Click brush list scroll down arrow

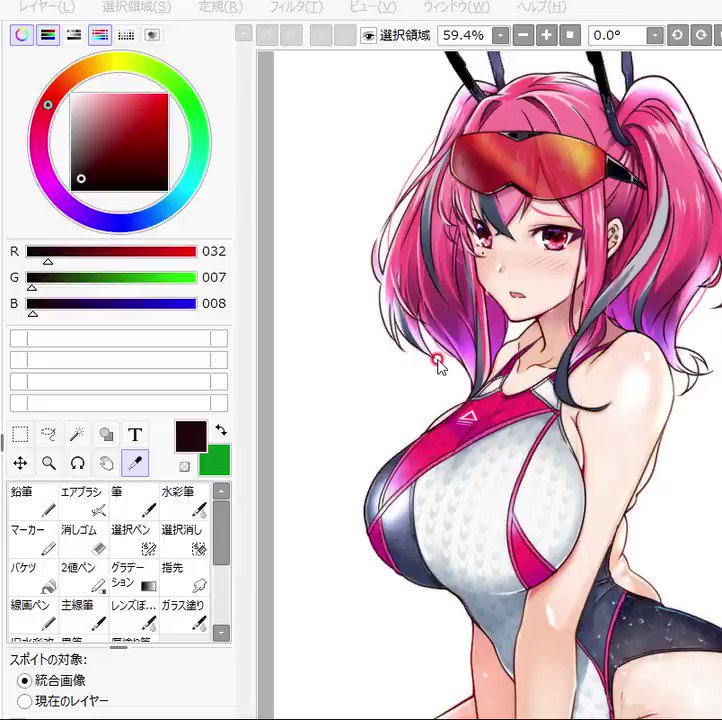221,633
